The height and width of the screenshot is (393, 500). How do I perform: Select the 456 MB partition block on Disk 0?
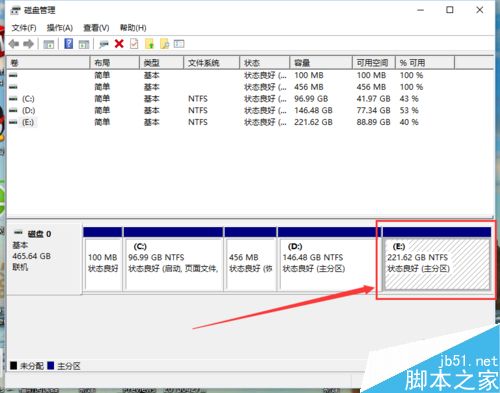[x=251, y=259]
